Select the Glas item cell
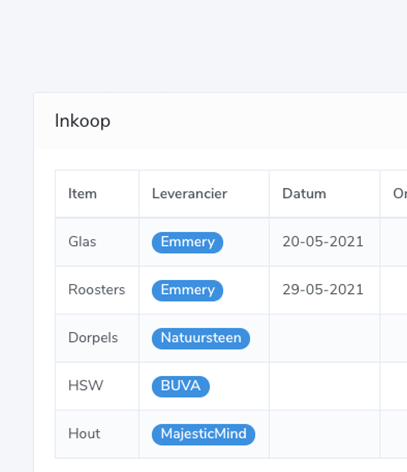Image resolution: width=407 pixels, height=472 pixels. coord(97,242)
